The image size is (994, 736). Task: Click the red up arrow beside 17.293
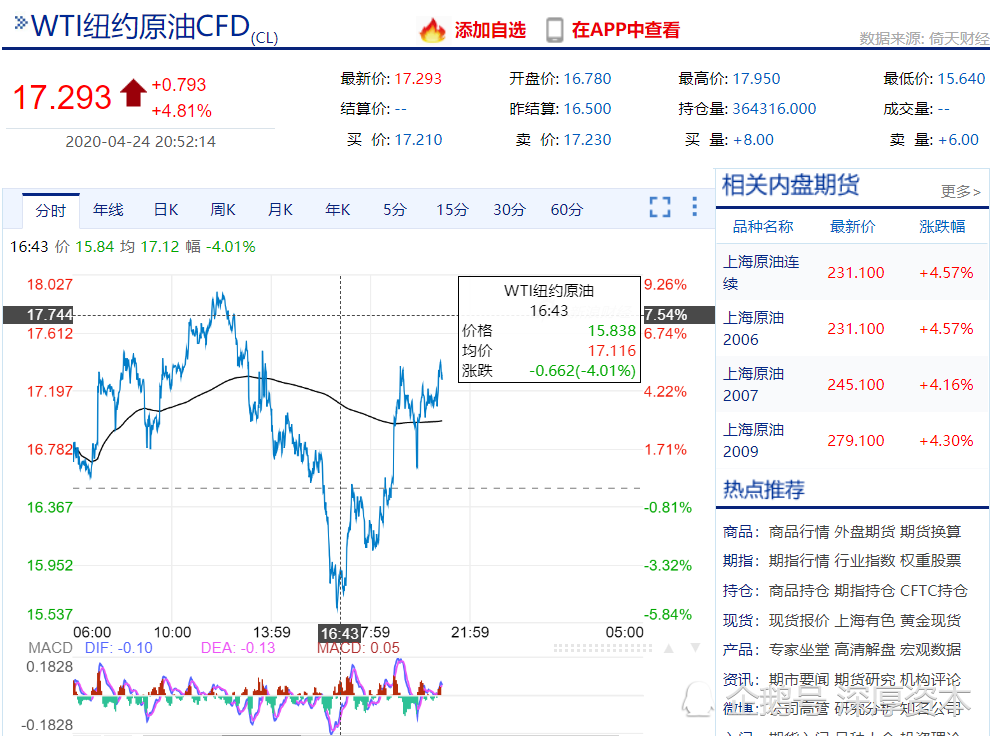pos(133,93)
